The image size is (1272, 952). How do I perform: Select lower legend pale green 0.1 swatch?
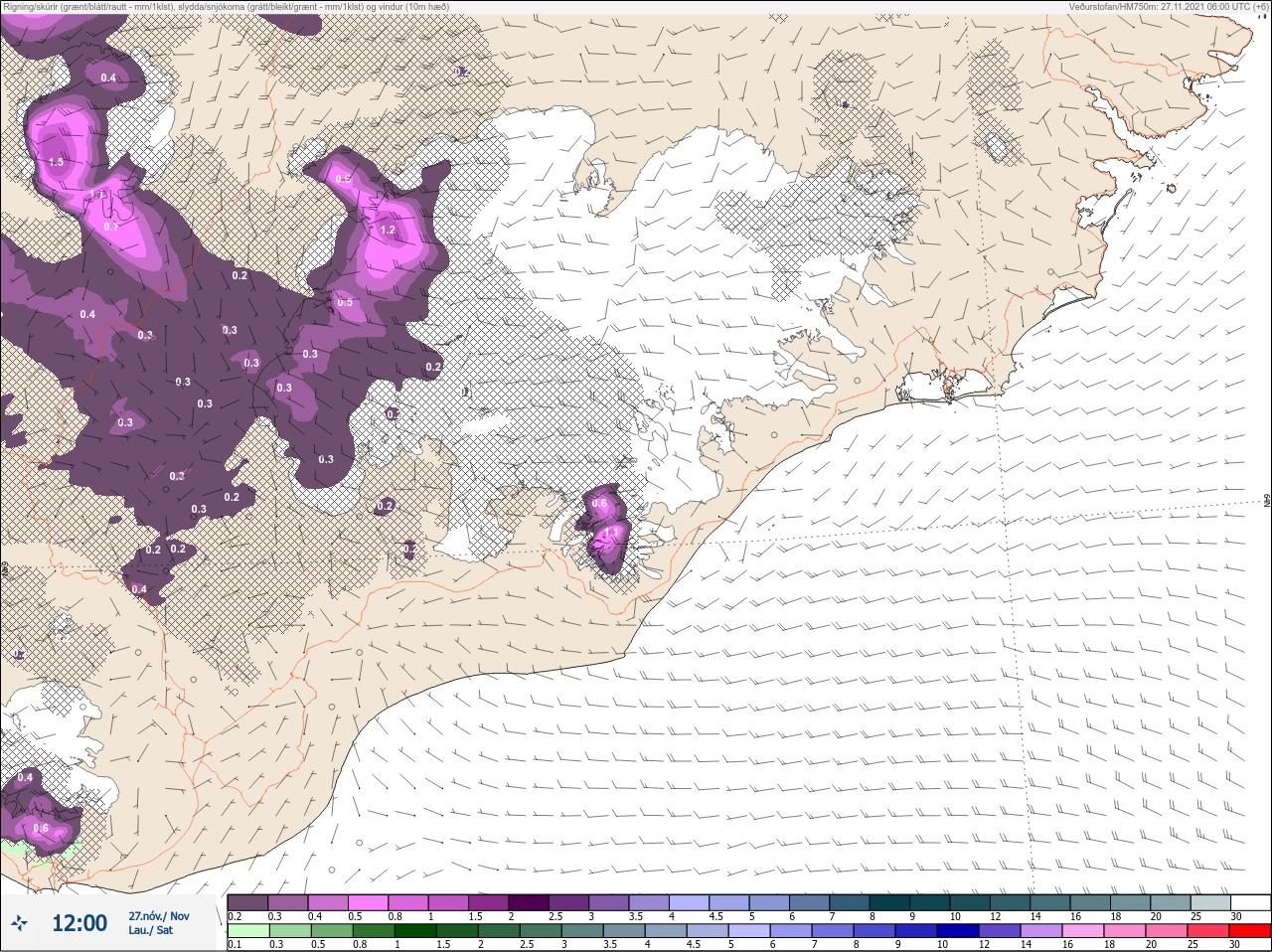click(248, 930)
